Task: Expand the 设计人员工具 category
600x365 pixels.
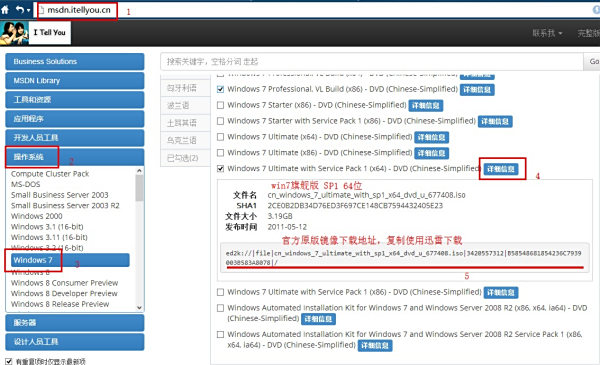Action: click(x=75, y=342)
